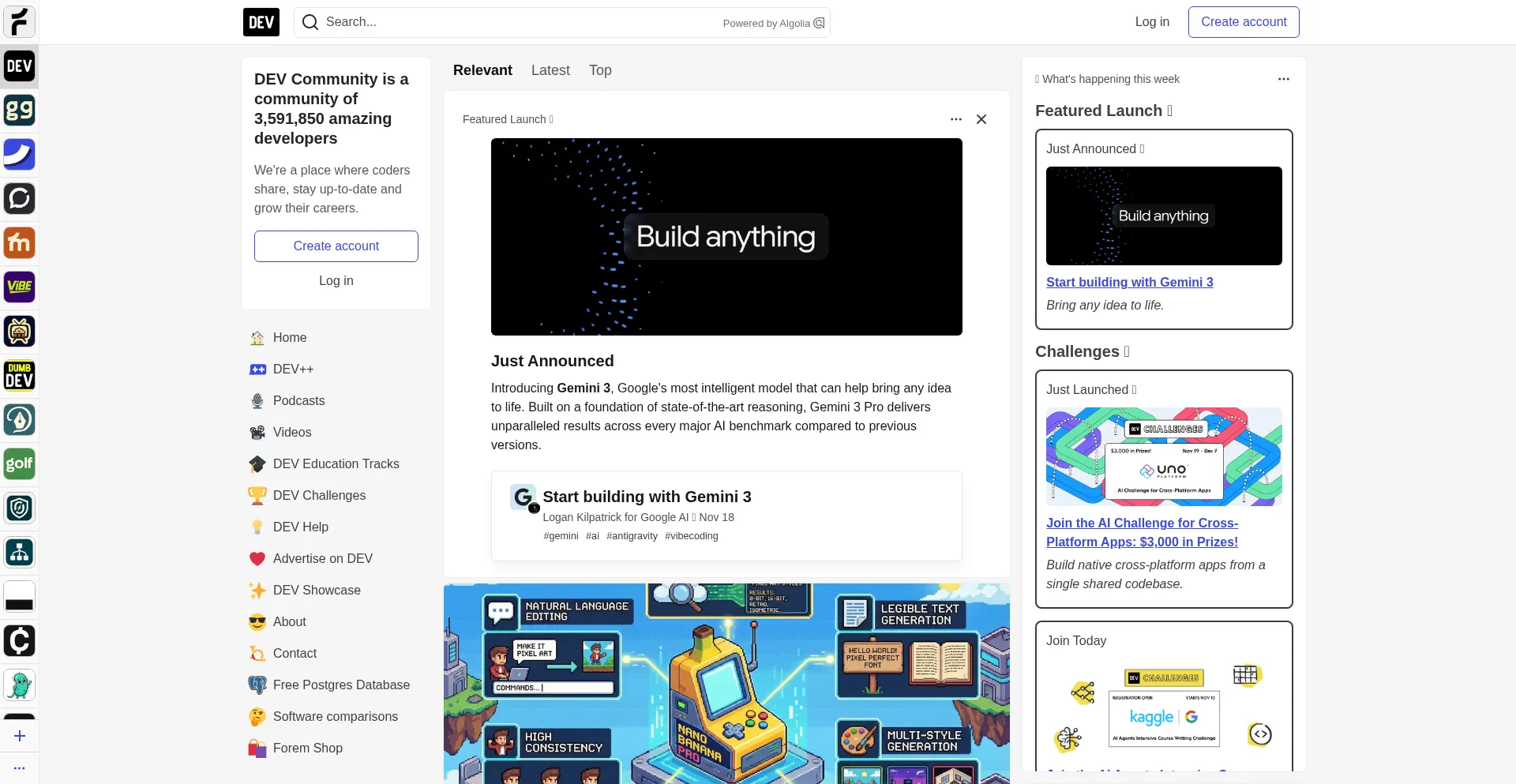1516x784 pixels.
Task: Open Forem Shop in left navigation
Action: point(336,748)
